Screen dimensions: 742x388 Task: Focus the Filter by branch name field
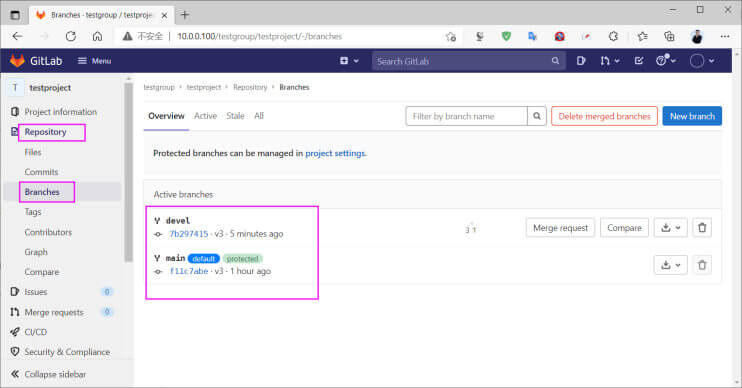pos(466,116)
